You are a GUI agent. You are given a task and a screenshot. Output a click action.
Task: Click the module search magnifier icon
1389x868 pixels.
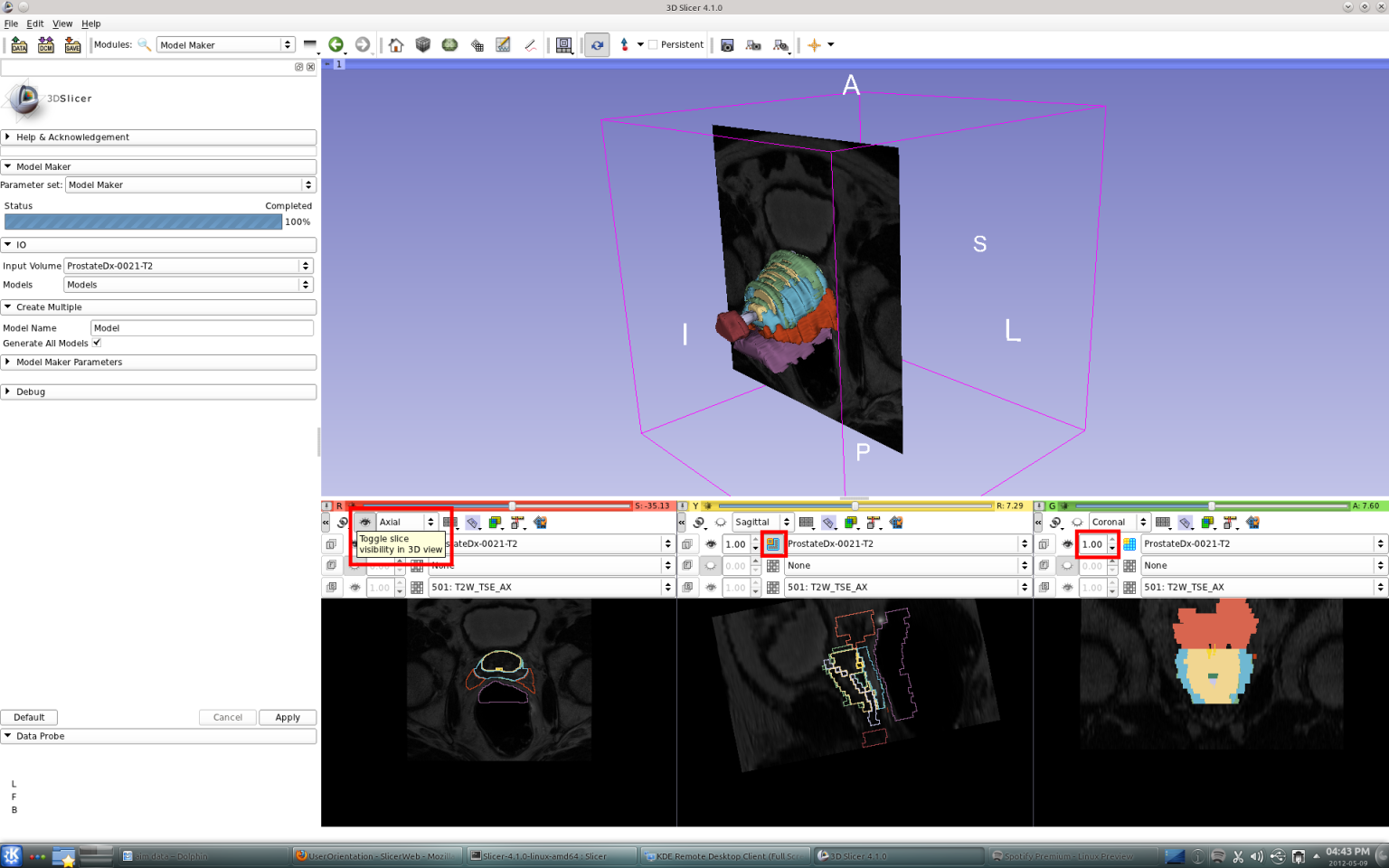coord(144,44)
